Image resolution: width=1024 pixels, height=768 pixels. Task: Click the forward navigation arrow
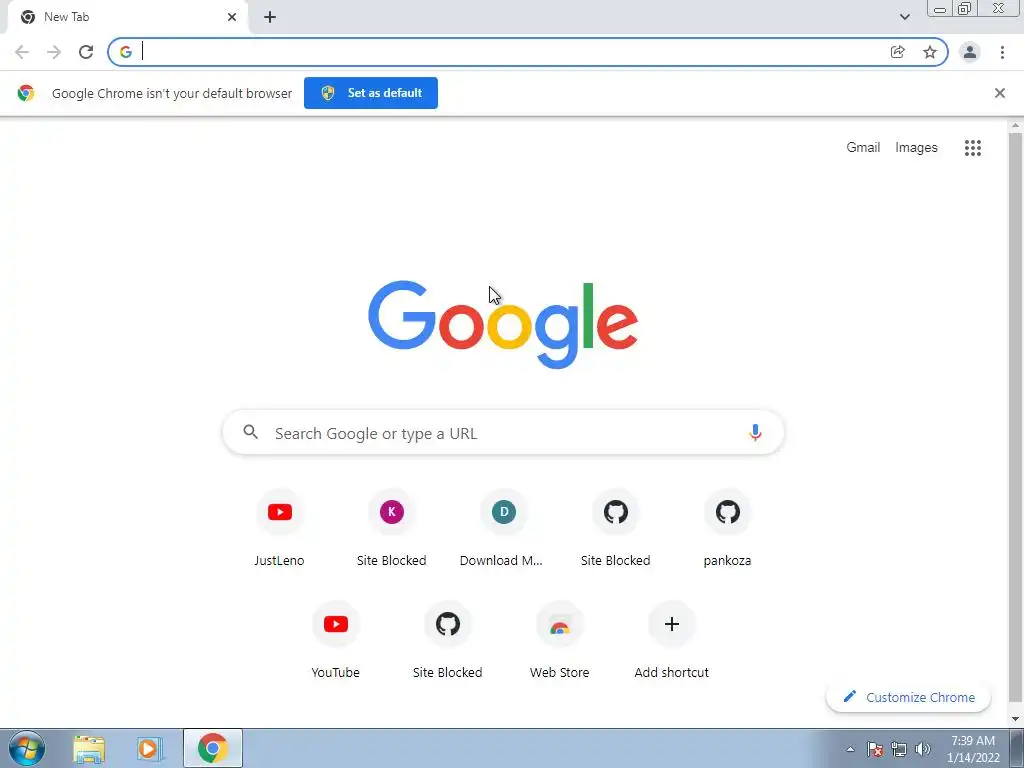[54, 52]
